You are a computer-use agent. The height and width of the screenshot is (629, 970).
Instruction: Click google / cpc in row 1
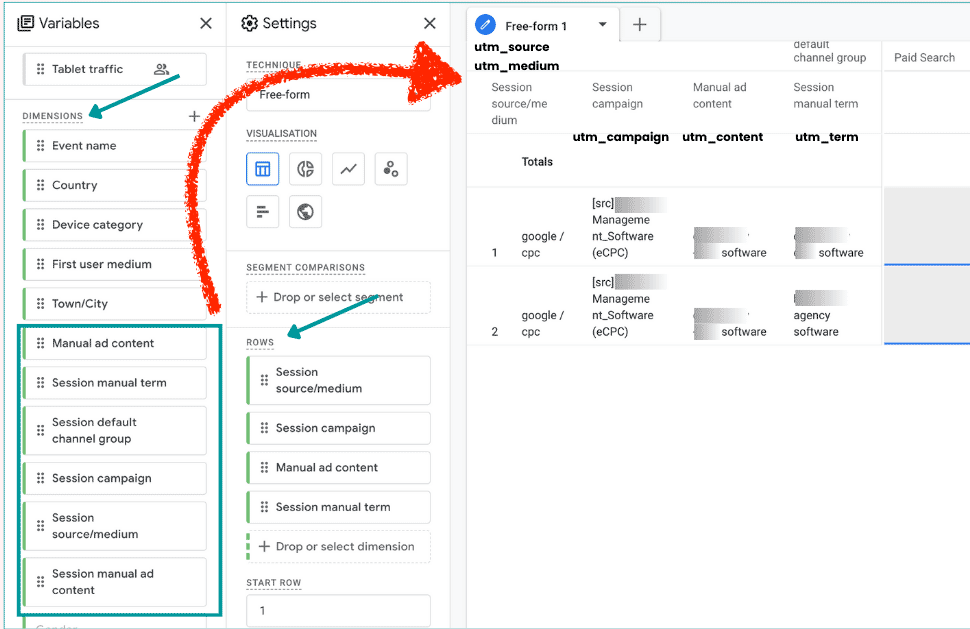click(543, 244)
